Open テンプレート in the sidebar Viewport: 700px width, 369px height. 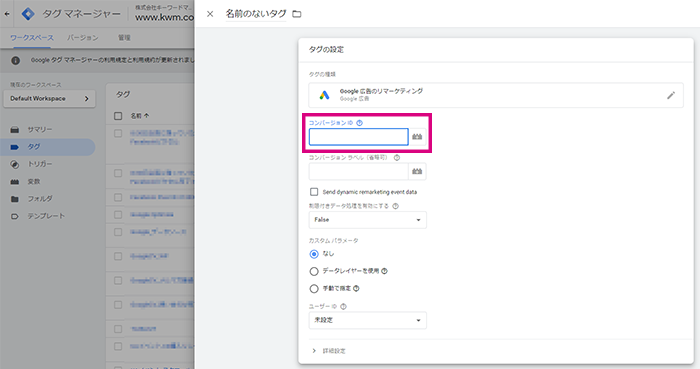coord(46,216)
